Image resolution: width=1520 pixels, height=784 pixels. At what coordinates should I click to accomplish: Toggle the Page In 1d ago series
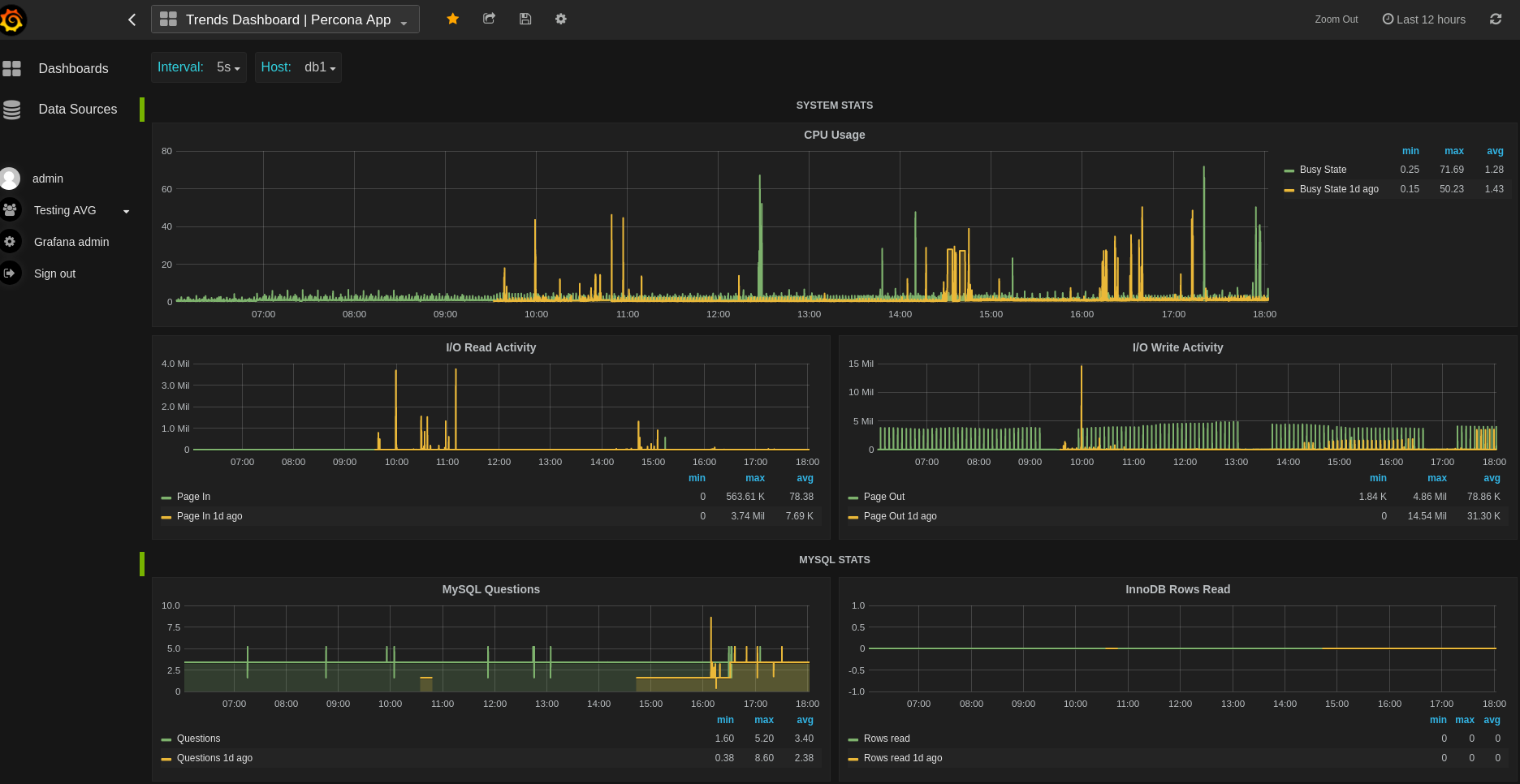(209, 516)
